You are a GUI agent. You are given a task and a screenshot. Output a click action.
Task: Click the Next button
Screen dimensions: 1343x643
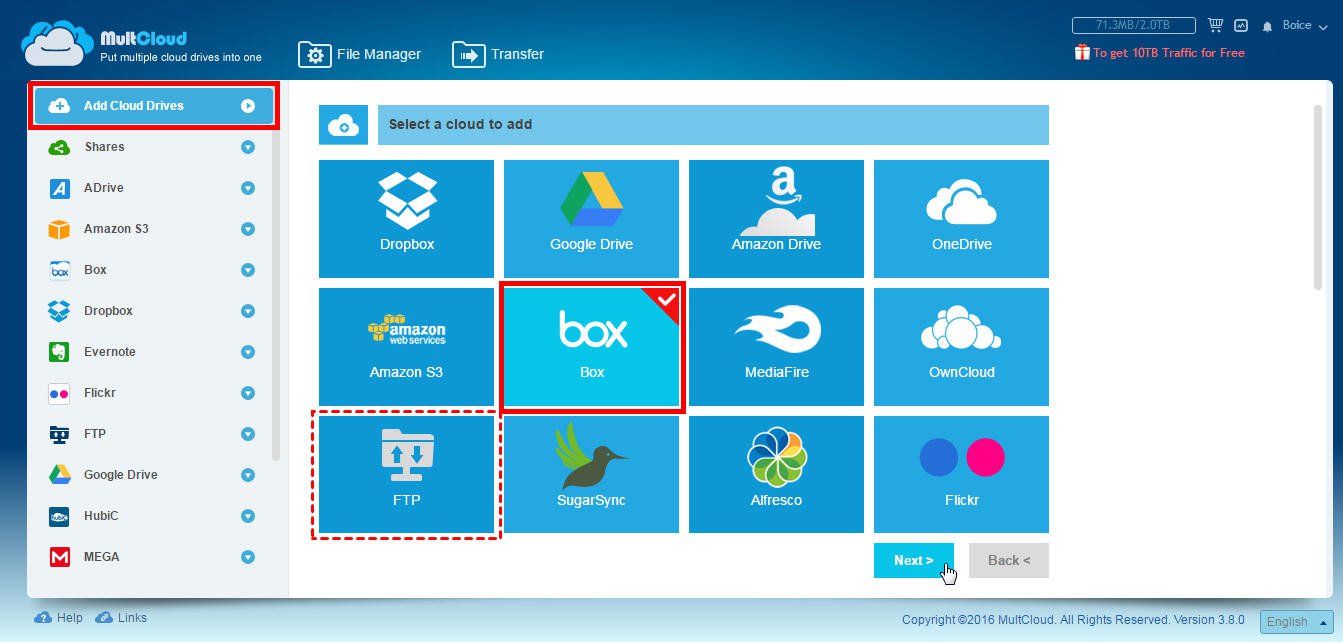914,560
